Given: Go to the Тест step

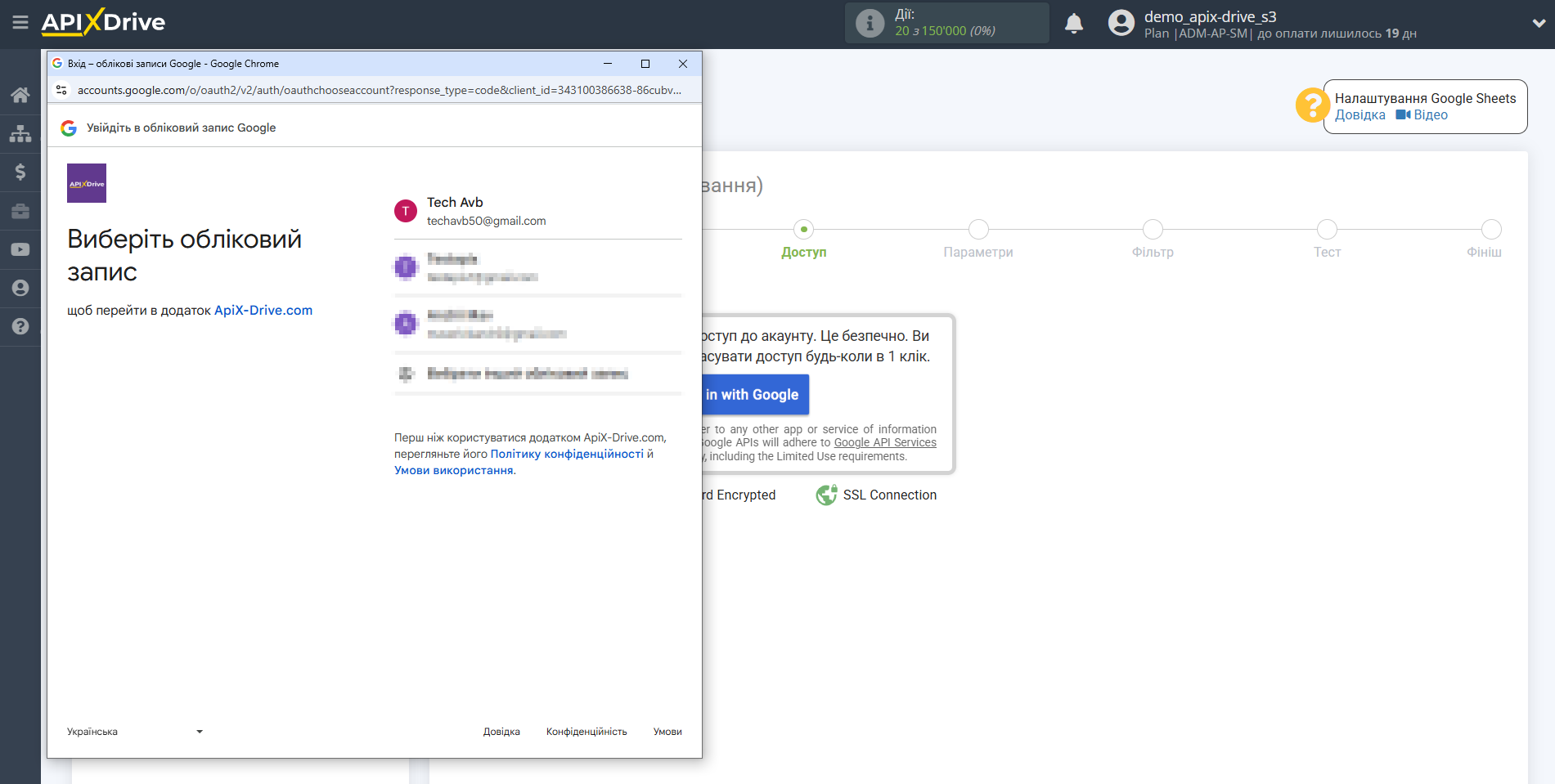Looking at the screenshot, I should (1327, 240).
